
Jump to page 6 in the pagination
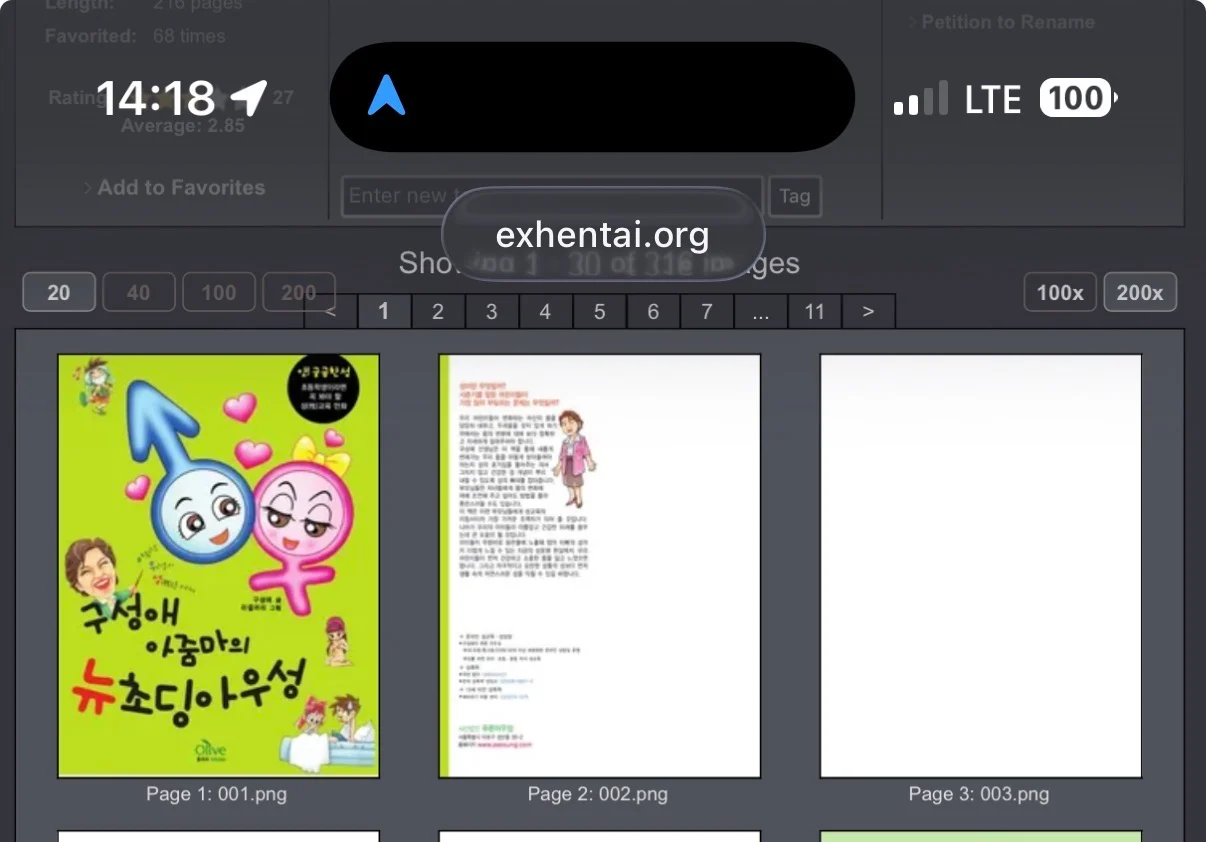[653, 311]
